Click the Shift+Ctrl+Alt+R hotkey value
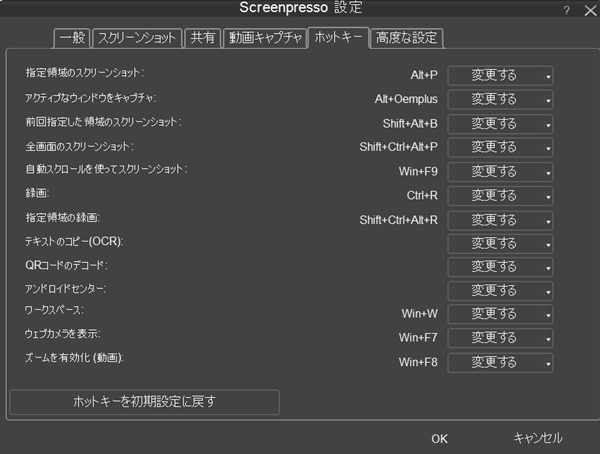600x454 pixels. 398,220
